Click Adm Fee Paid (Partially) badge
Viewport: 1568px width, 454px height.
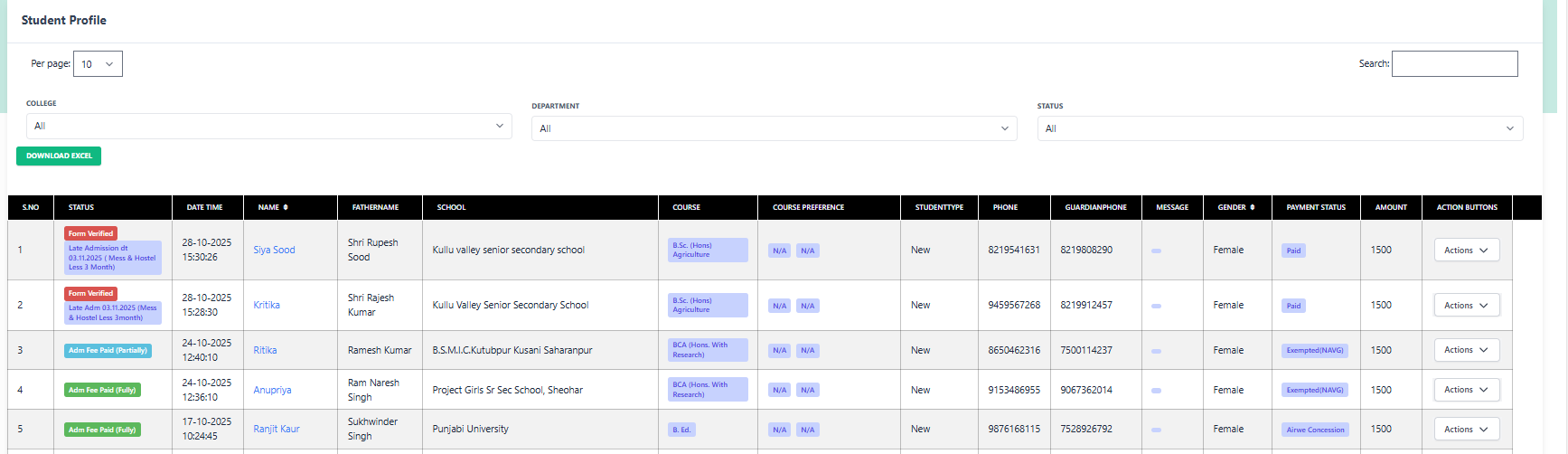tap(108, 350)
